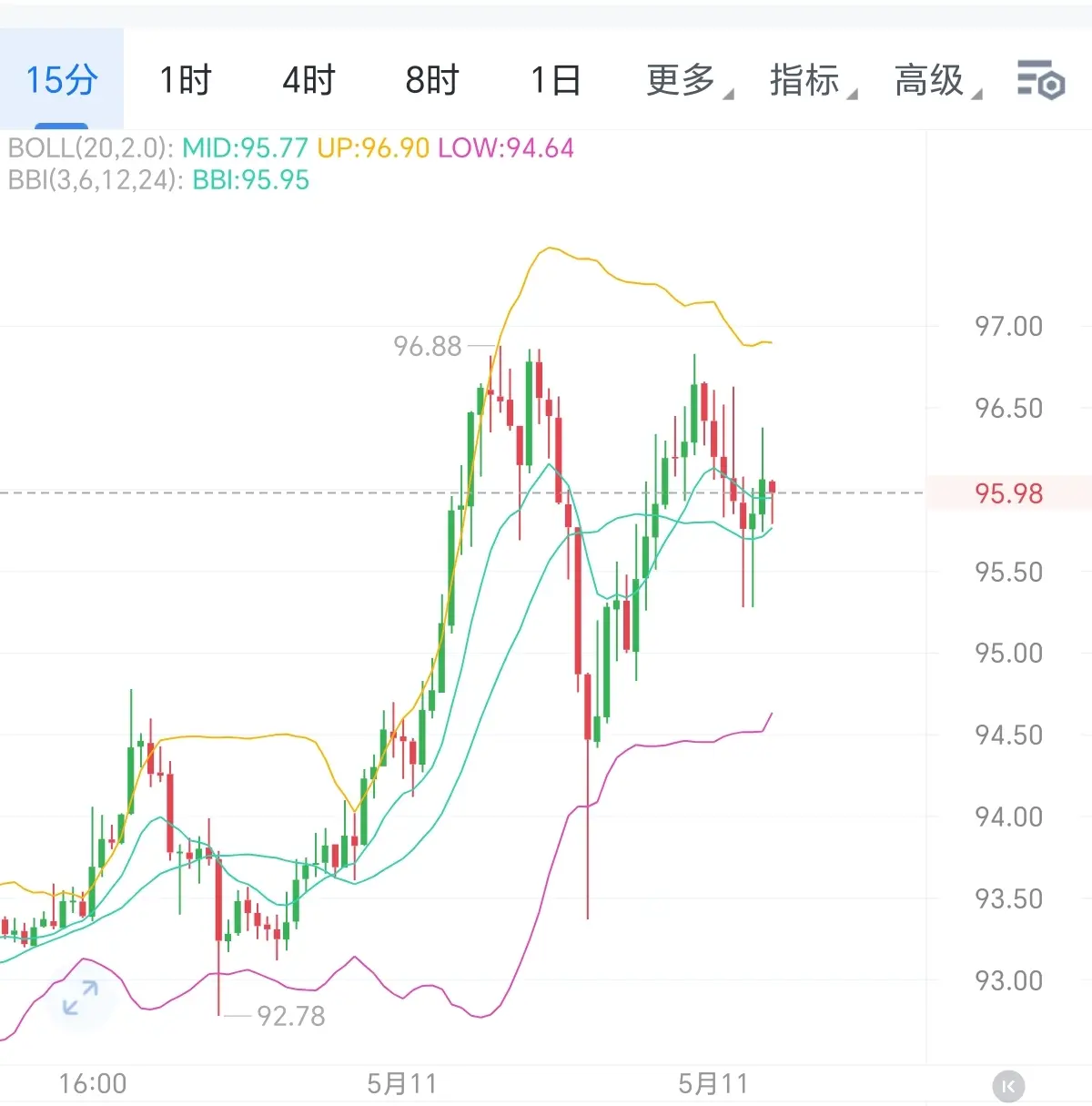1092x1106 pixels.
Task: Tap the current price label 95.98
Action: point(1009,493)
